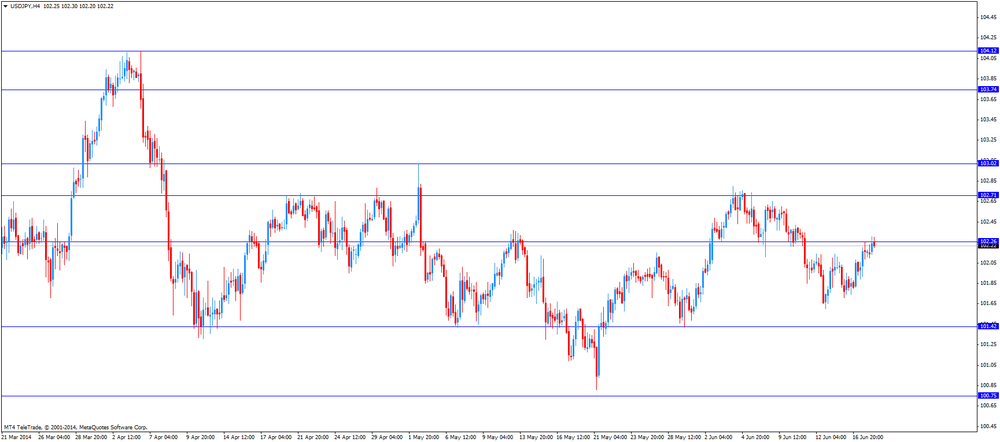Image resolution: width=1000 pixels, height=442 pixels.
Task: Click the small triangle beside USDJPY,H4 title
Action: point(6,5)
